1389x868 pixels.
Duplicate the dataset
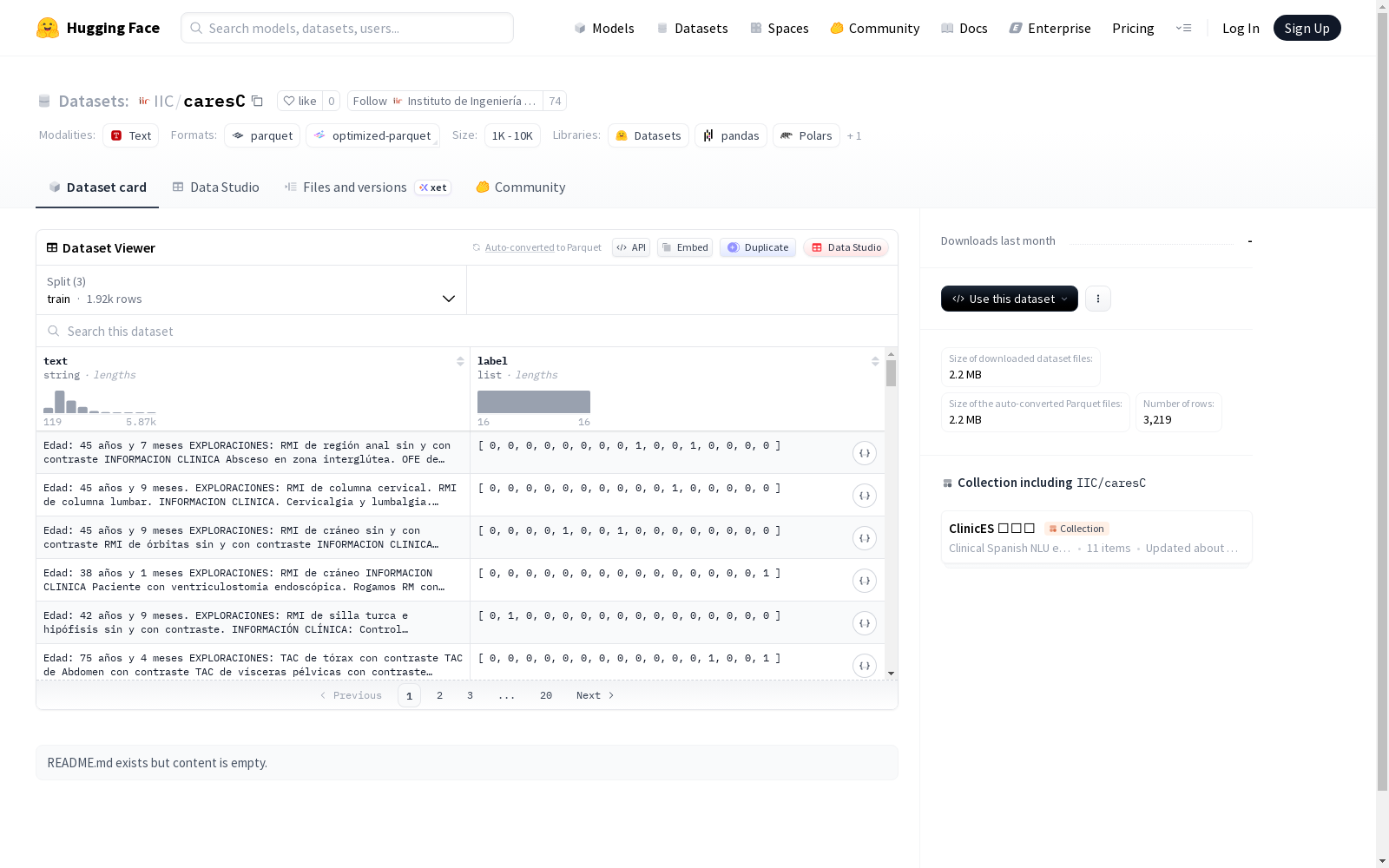[x=758, y=247]
